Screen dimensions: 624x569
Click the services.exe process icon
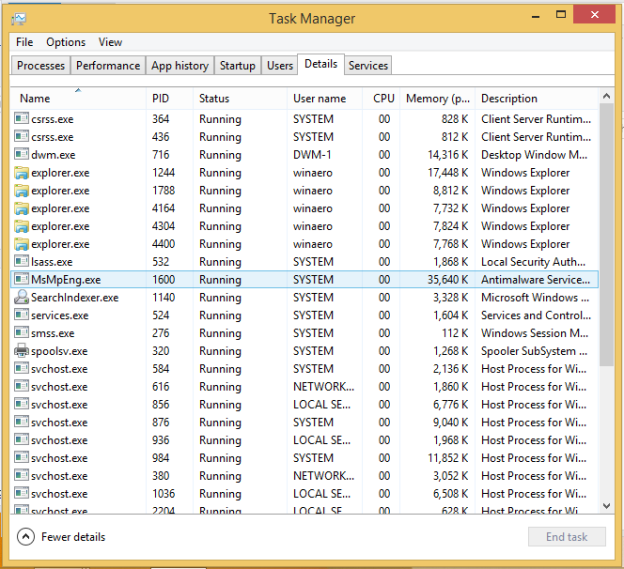[x=21, y=314]
